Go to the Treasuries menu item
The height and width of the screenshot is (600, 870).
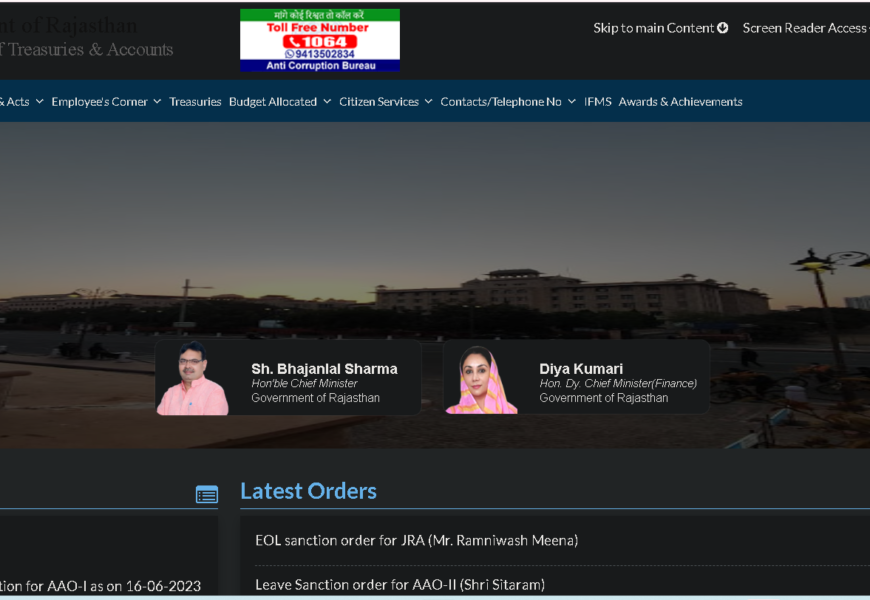195,102
